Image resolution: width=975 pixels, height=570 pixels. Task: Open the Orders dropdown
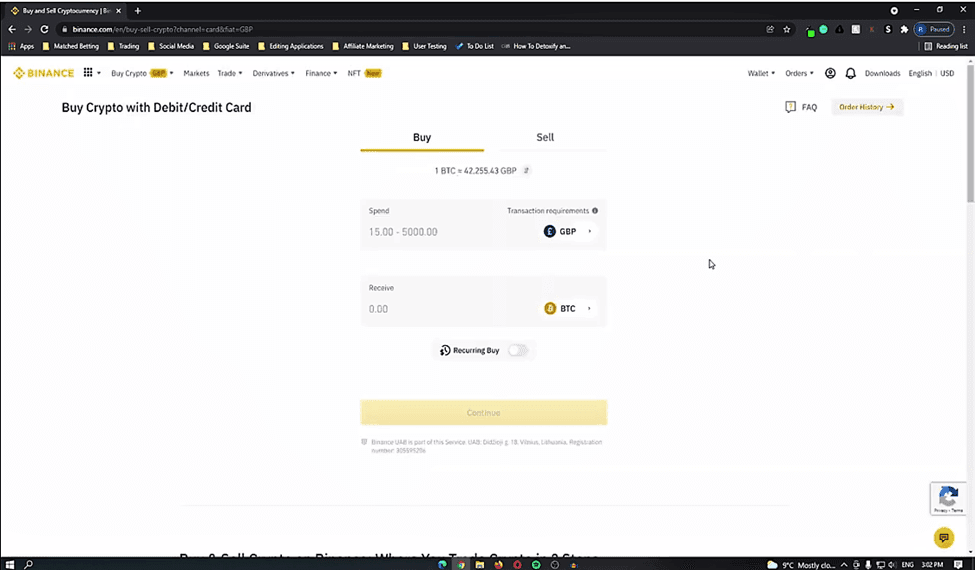pyautogui.click(x=799, y=73)
